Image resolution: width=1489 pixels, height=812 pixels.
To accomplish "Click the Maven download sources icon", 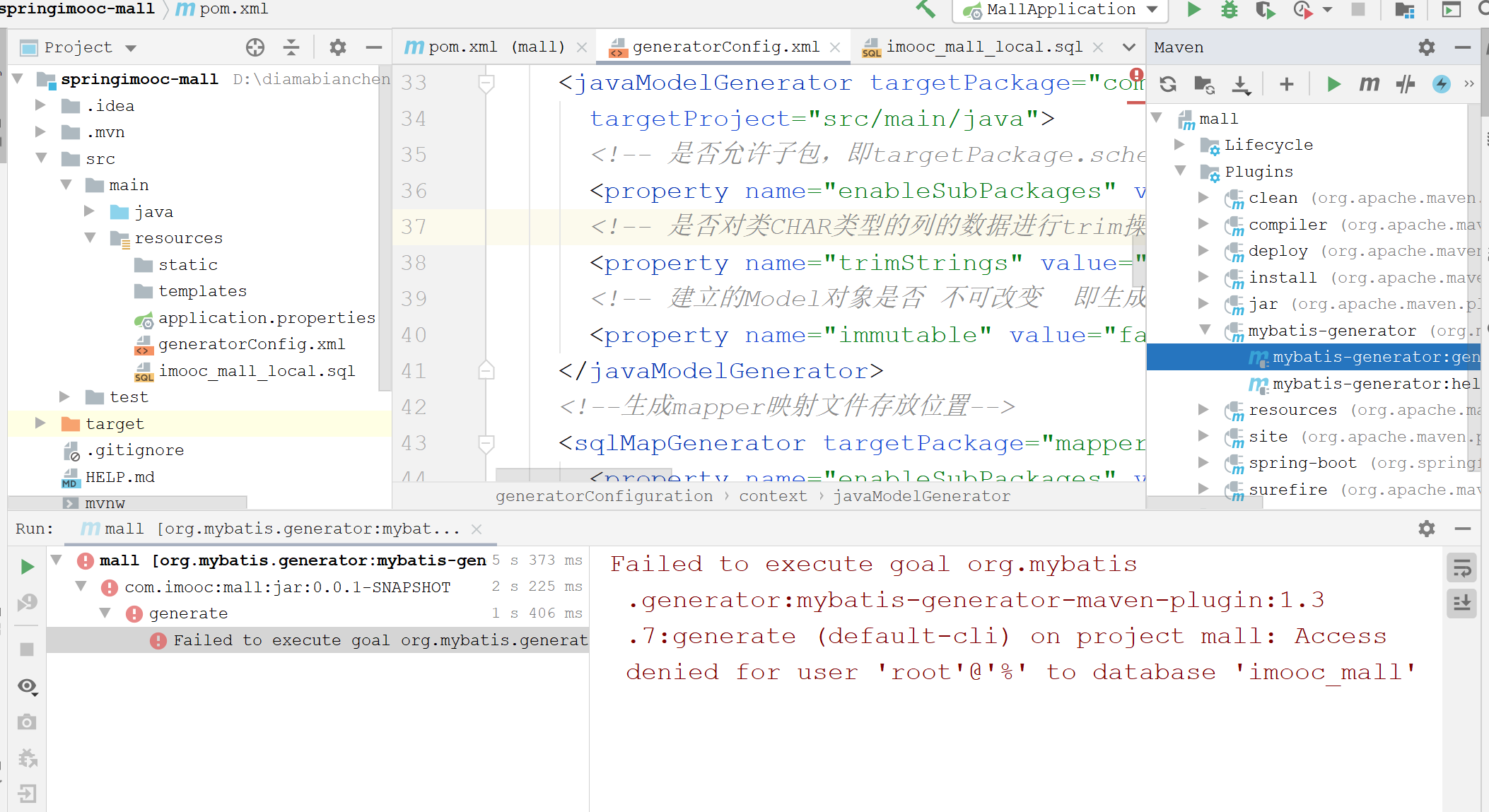I will tap(1244, 84).
